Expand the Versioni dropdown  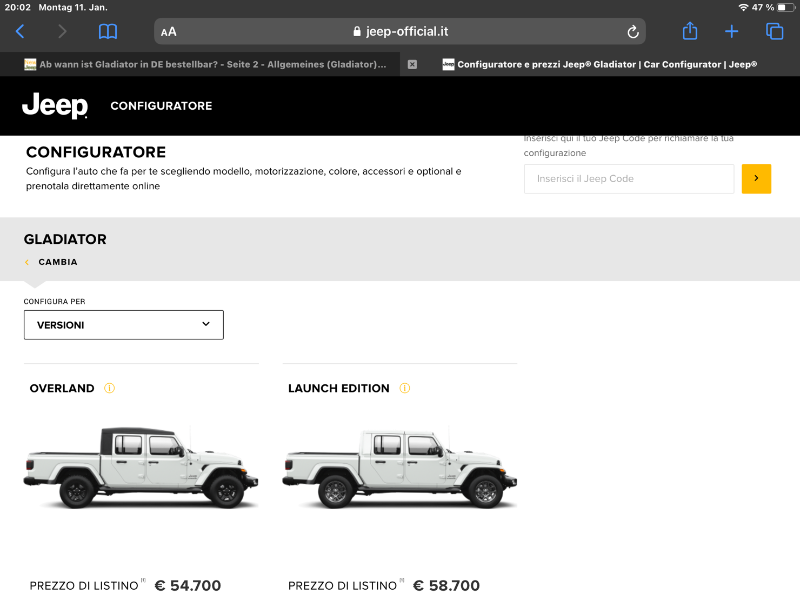[x=124, y=325]
